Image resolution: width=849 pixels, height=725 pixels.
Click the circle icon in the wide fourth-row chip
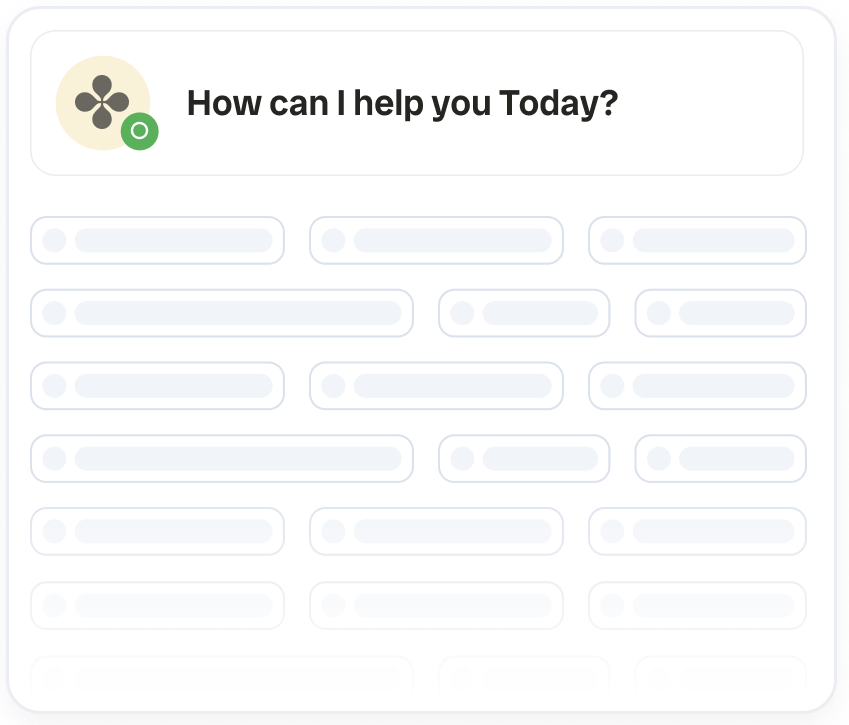pyautogui.click(x=54, y=459)
